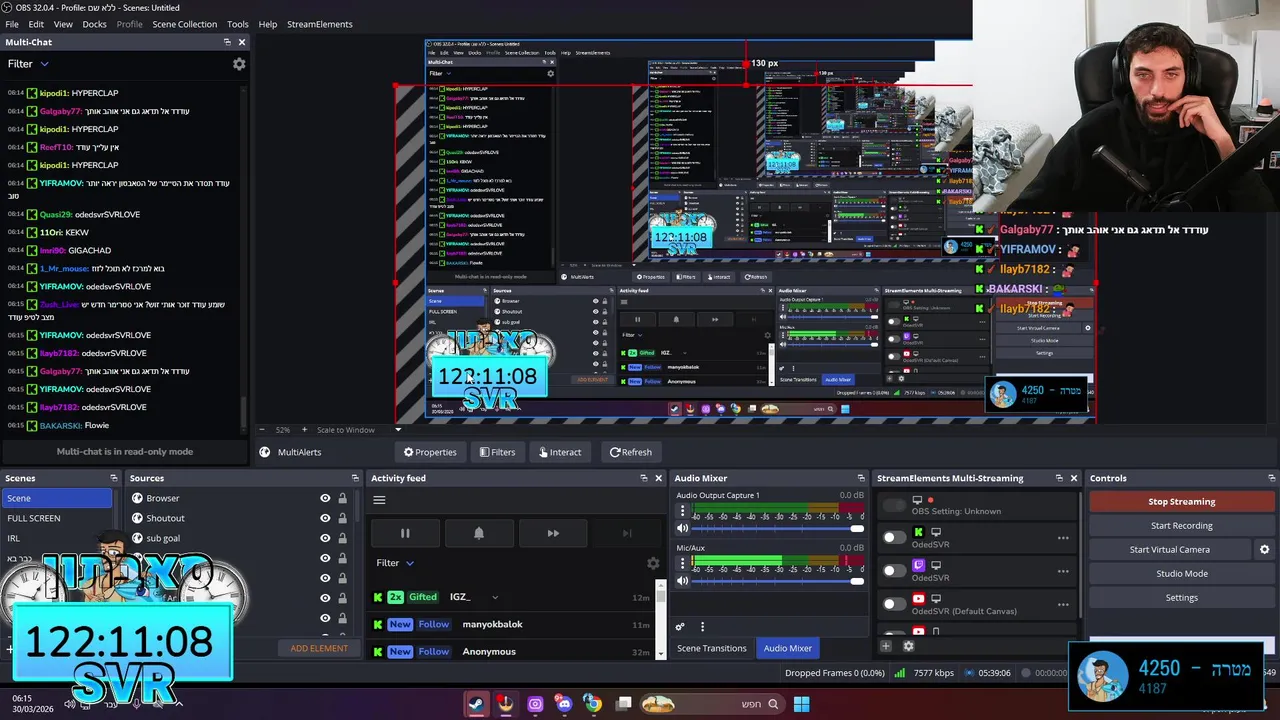Click ADD ELEMENT in Sources

point(319,648)
